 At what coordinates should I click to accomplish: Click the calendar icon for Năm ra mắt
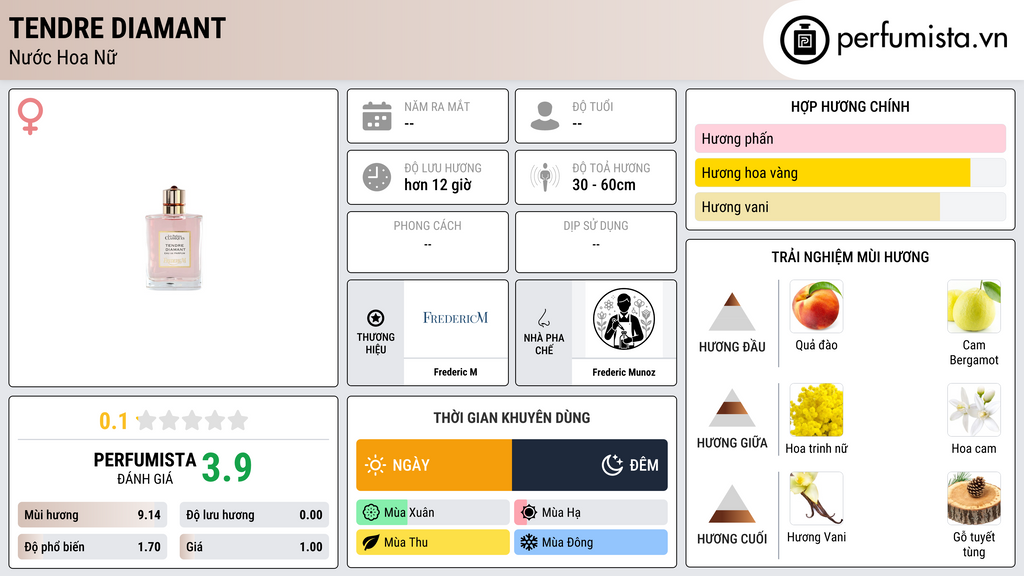click(x=377, y=116)
